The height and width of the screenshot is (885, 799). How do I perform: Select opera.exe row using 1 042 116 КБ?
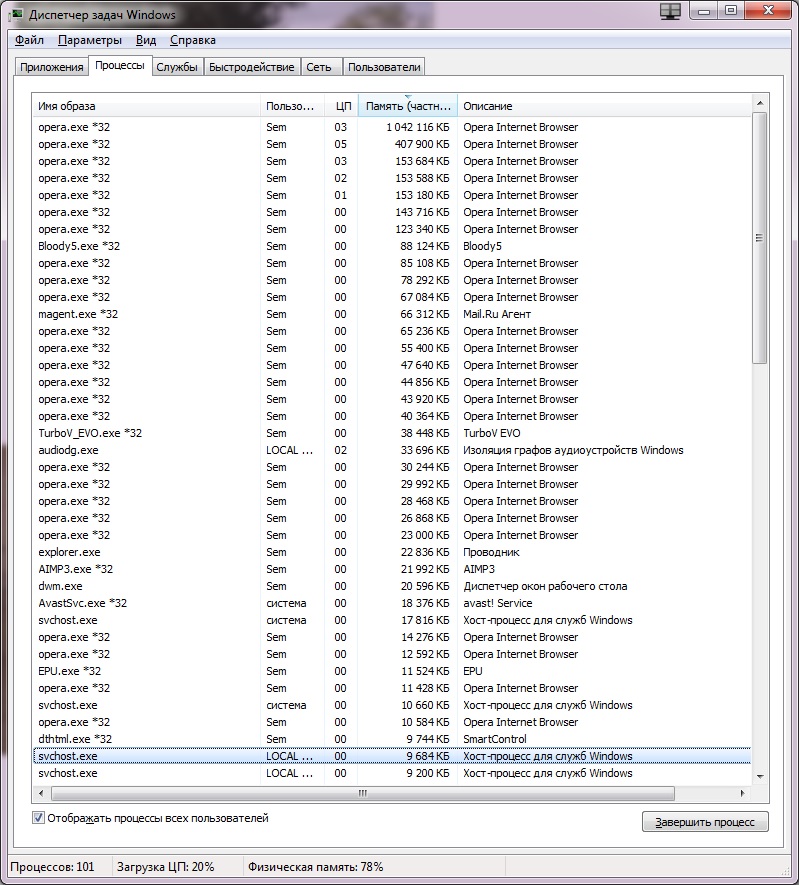(392, 127)
